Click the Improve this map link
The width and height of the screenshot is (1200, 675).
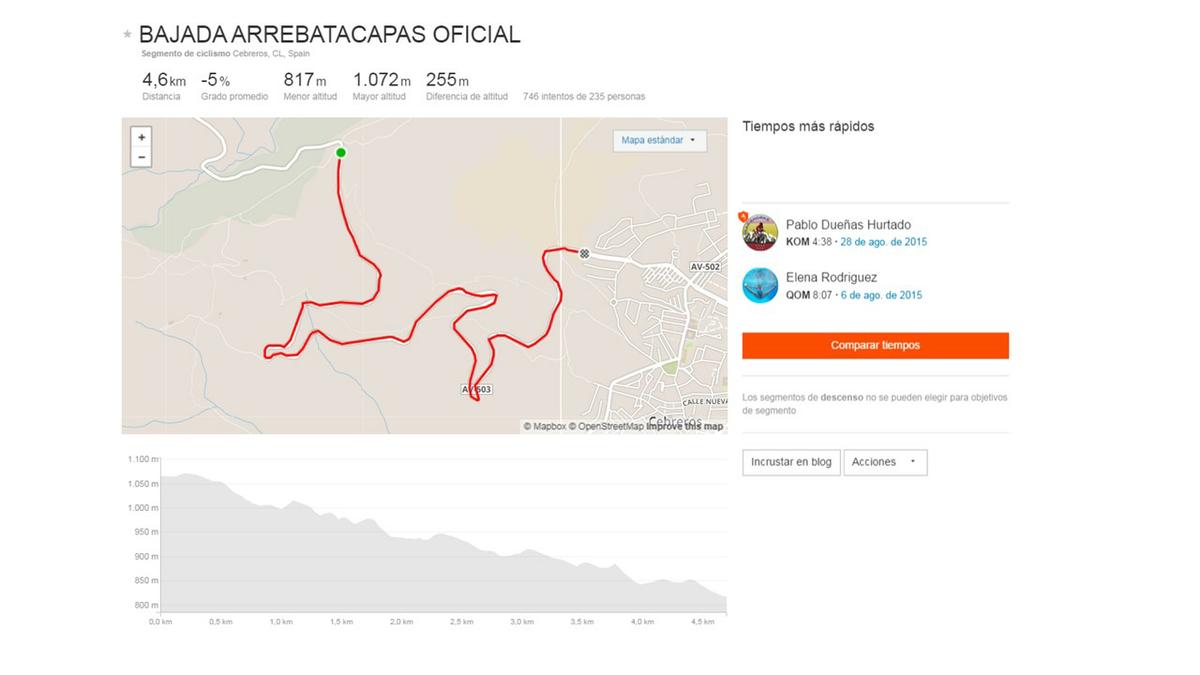[685, 426]
